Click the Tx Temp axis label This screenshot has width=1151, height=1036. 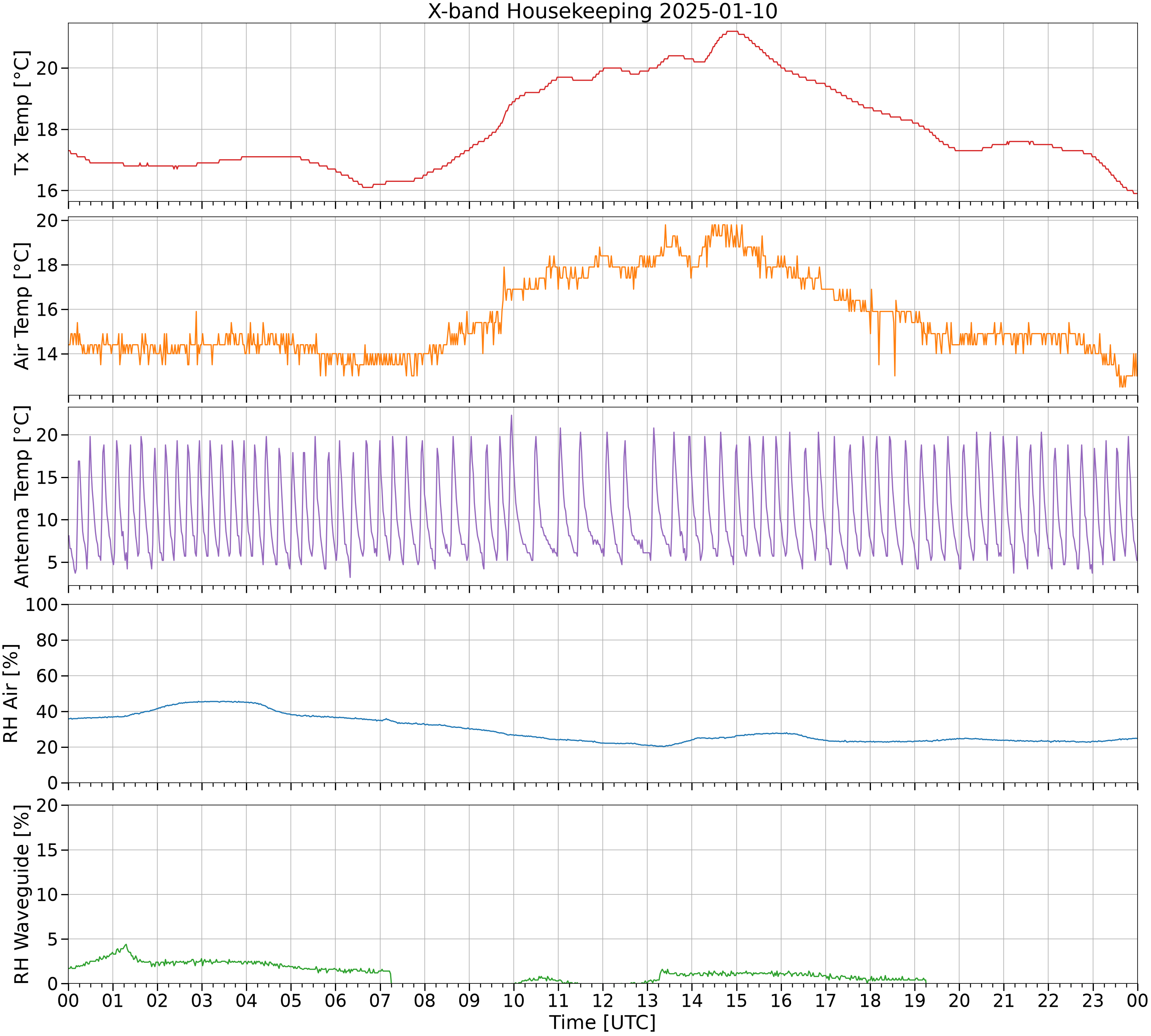pyautogui.click(x=21, y=113)
